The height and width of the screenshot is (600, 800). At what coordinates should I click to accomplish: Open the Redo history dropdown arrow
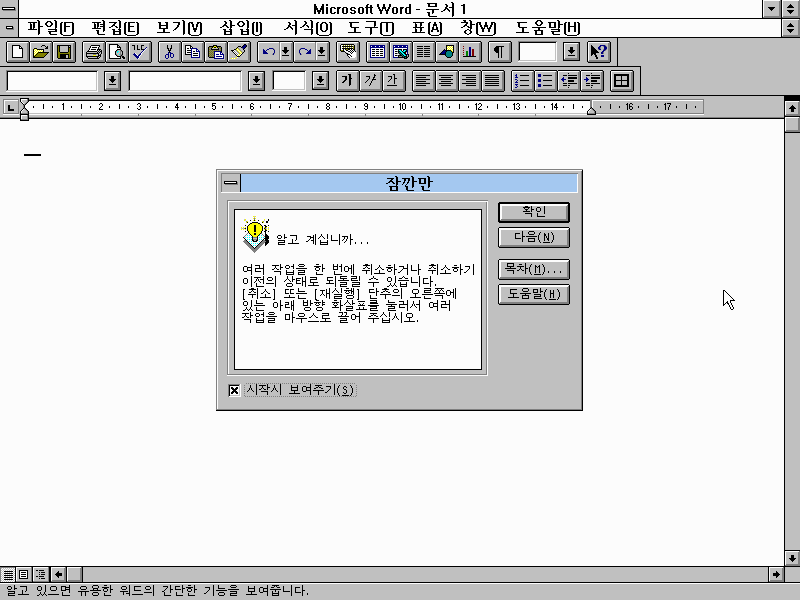322,52
